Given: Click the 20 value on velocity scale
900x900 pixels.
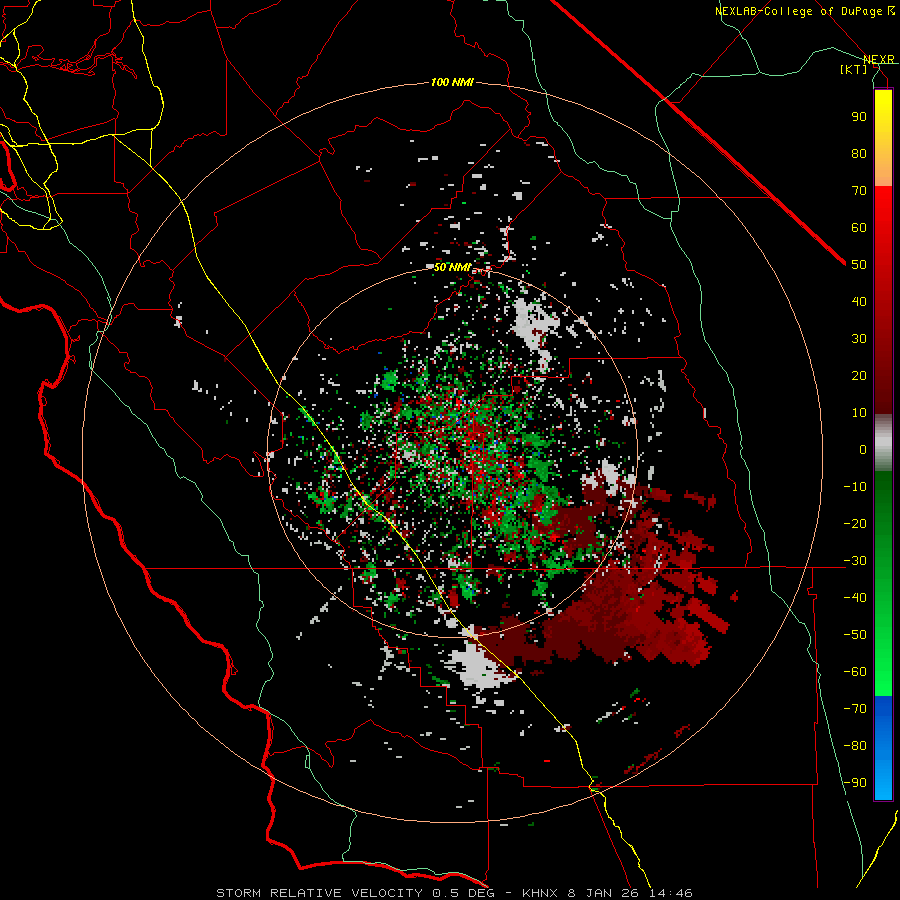Looking at the screenshot, I should 859,376.
